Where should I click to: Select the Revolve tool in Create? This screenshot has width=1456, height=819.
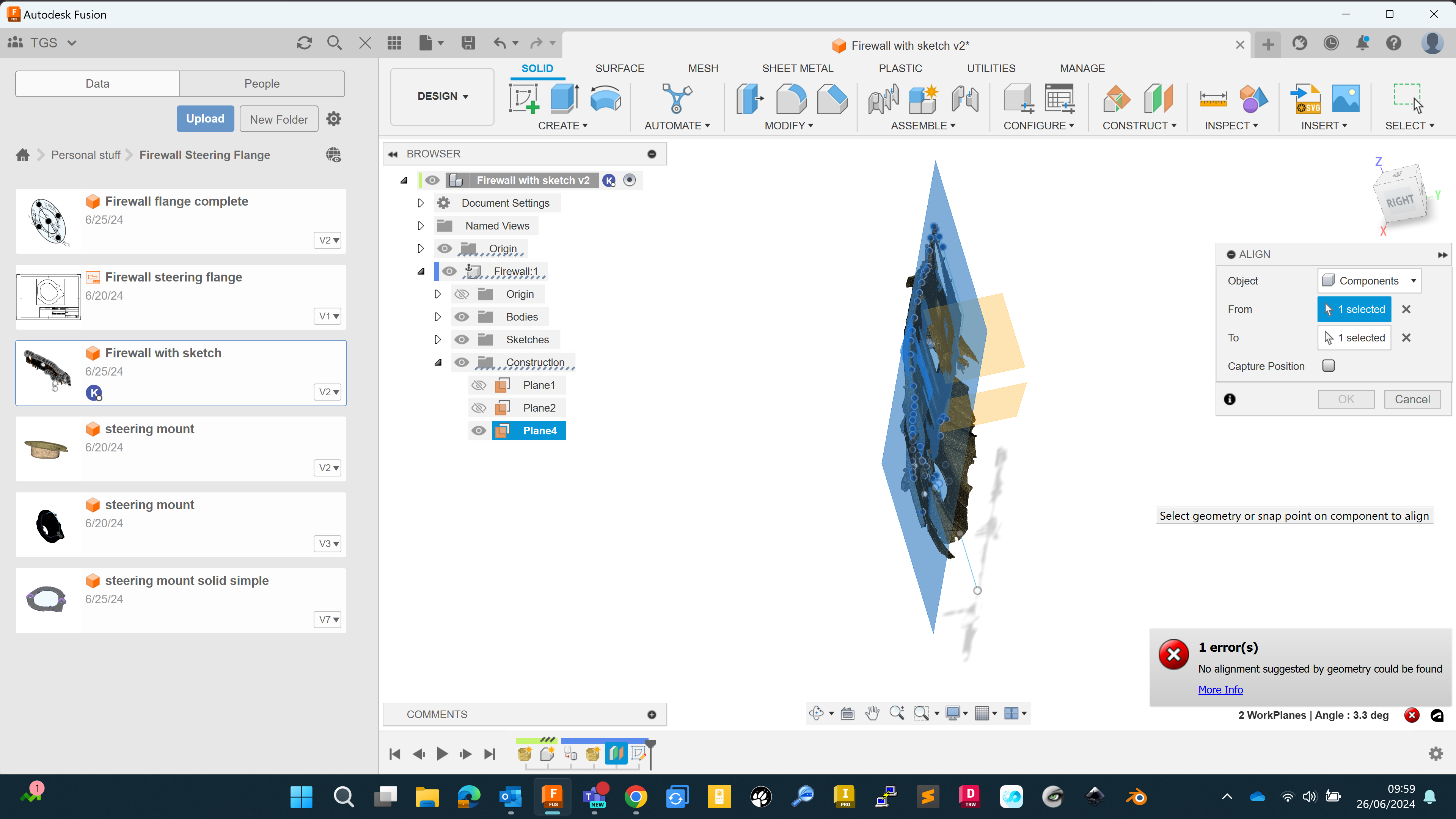[x=605, y=99]
